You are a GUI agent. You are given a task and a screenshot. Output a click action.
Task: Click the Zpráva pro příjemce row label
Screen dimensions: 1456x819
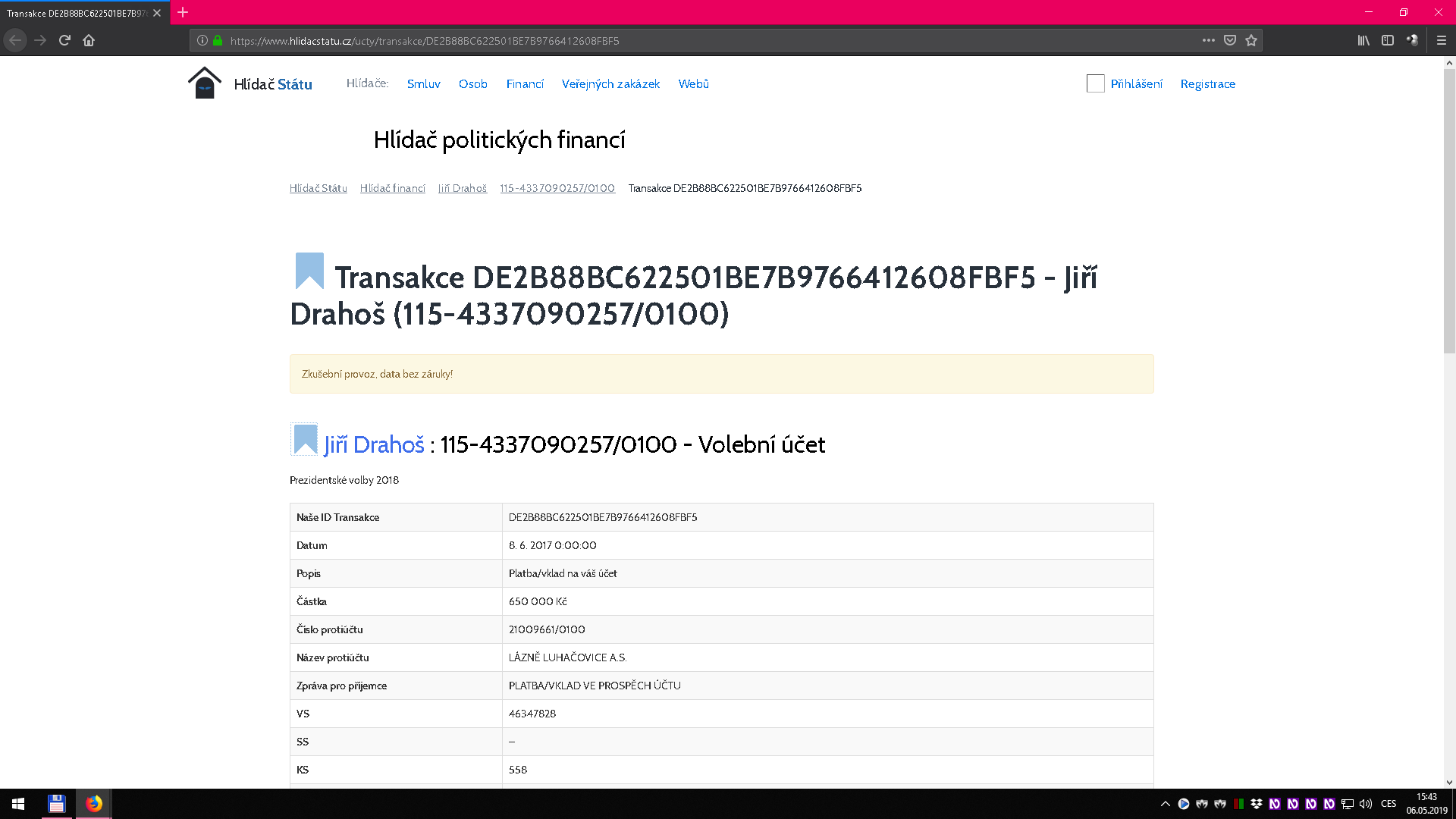(x=341, y=686)
